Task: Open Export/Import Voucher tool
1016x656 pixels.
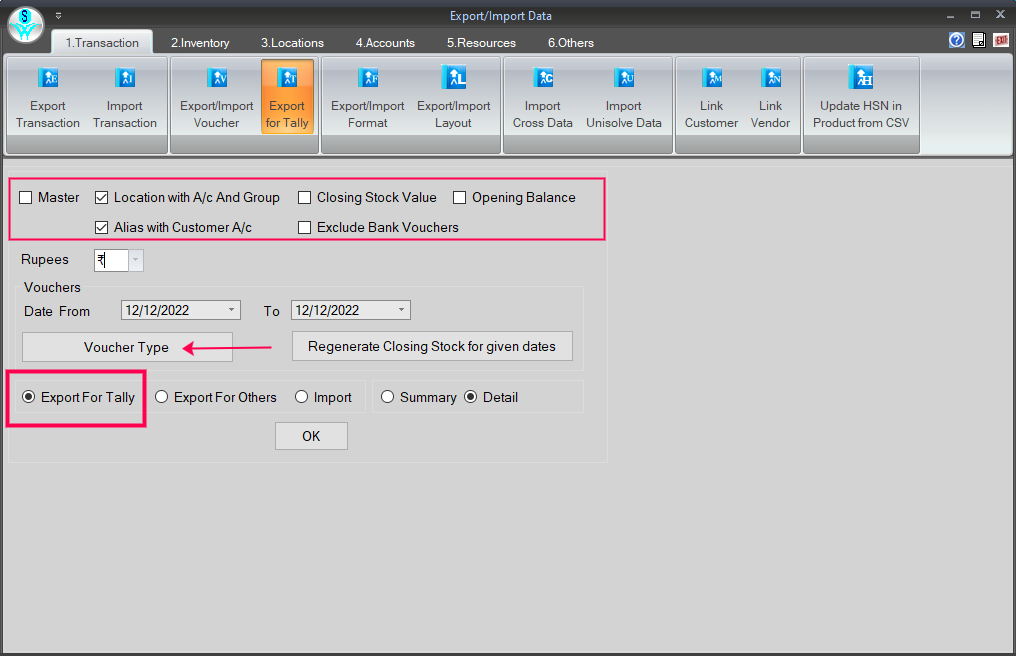Action: (x=216, y=97)
